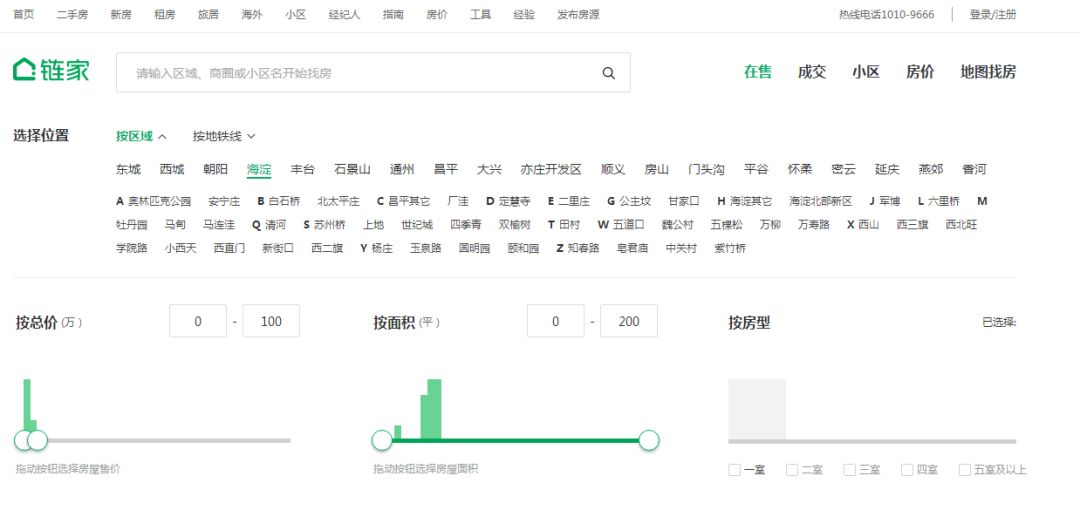
Task: Choose the 中关村 area
Action: [x=681, y=248]
